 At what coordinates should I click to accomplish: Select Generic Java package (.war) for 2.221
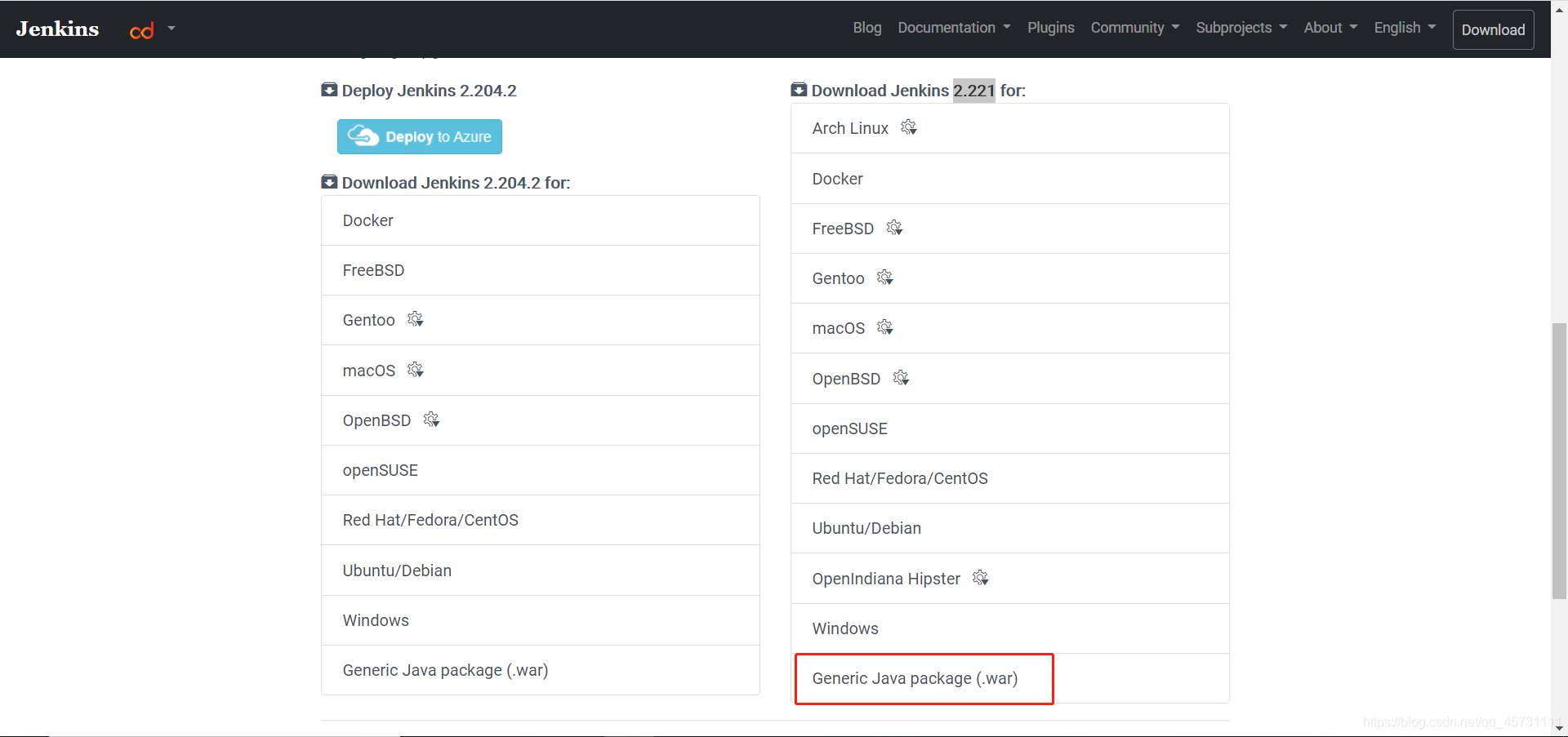click(1010, 678)
